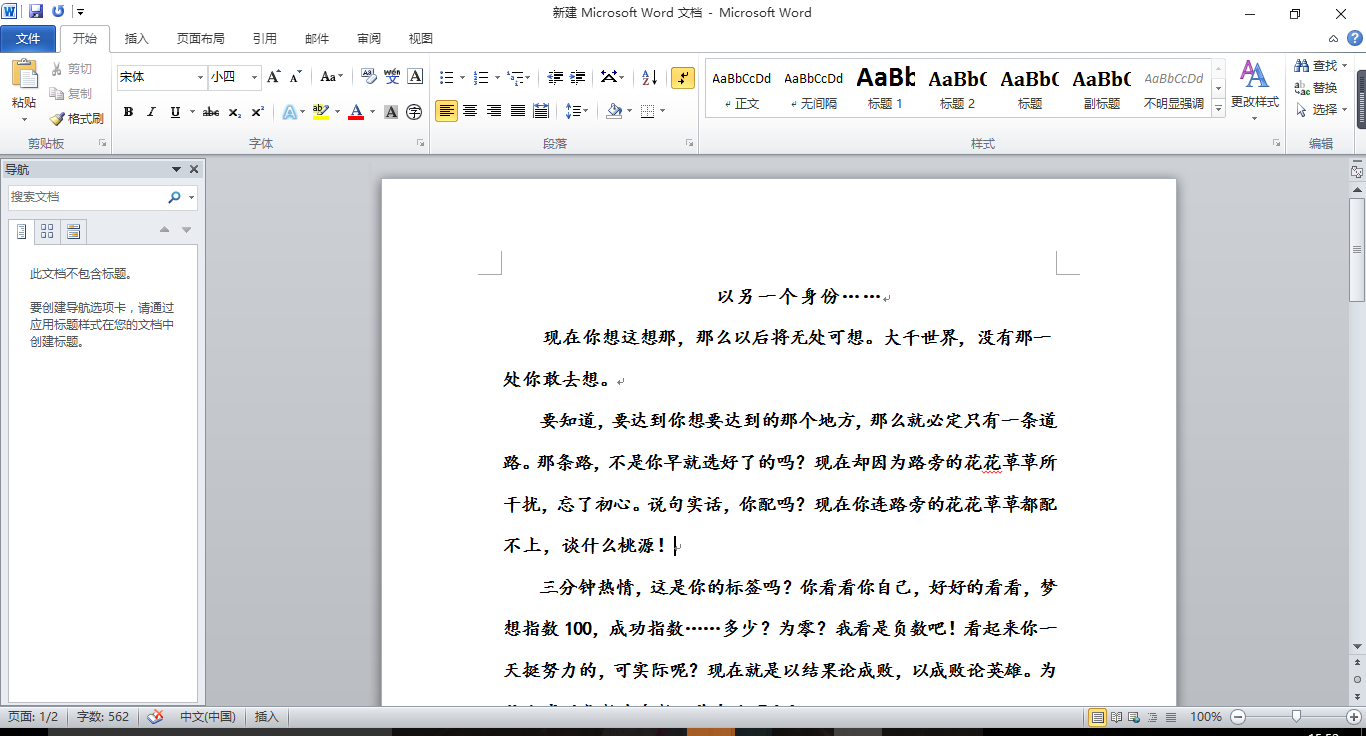Apply the 标题 1 heading style
1366x736 pixels.
click(x=886, y=88)
